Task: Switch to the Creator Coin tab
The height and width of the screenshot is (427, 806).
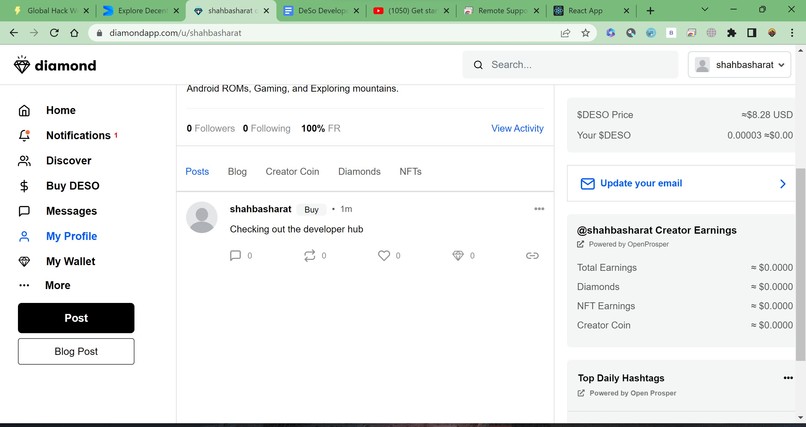Action: click(x=292, y=172)
